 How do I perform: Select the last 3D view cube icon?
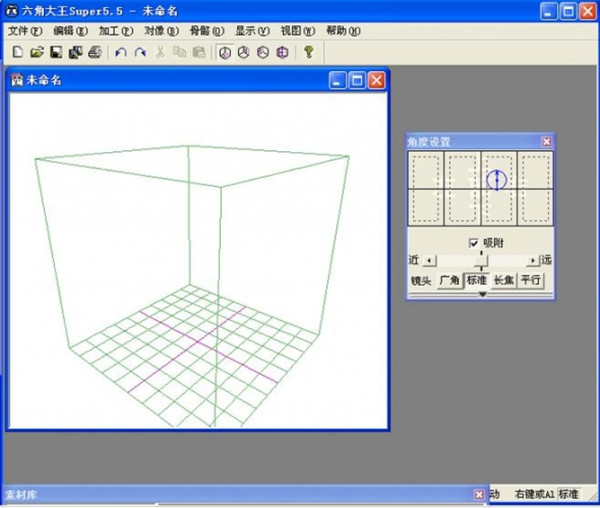[x=282, y=52]
